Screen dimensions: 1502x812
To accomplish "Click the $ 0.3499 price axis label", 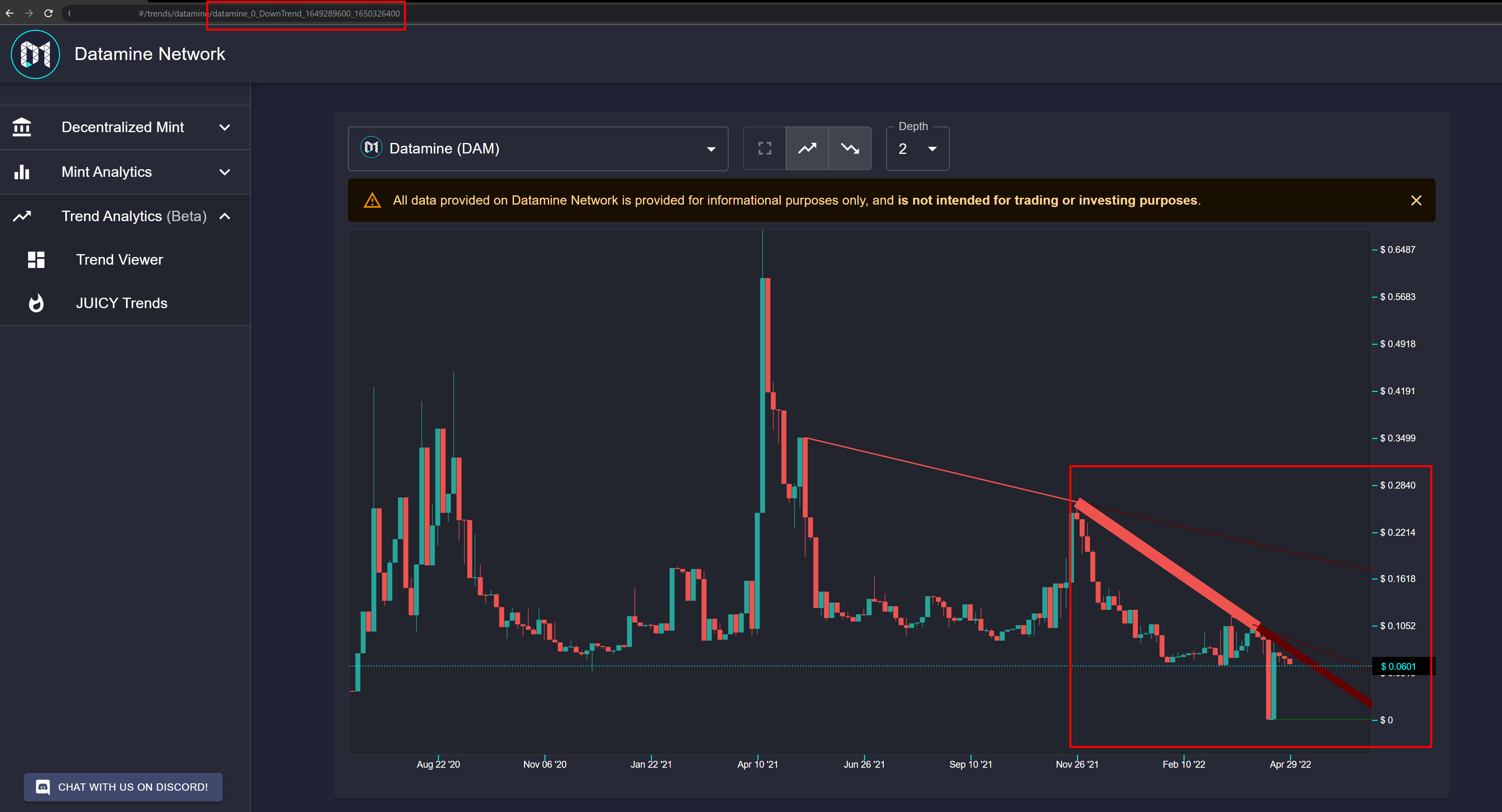I will (x=1398, y=438).
